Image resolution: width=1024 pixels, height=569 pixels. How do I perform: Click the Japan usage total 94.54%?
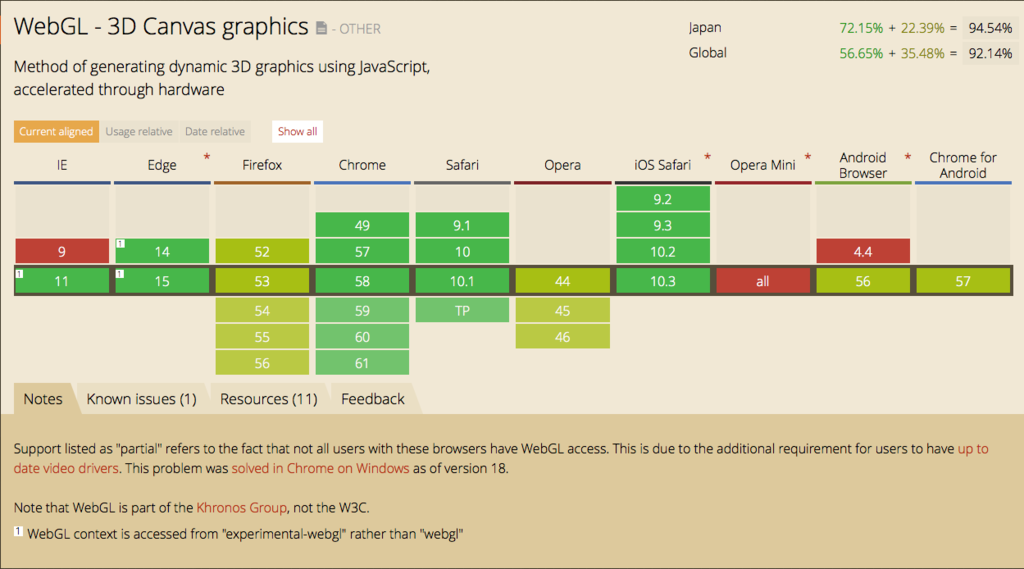pyautogui.click(x=990, y=28)
